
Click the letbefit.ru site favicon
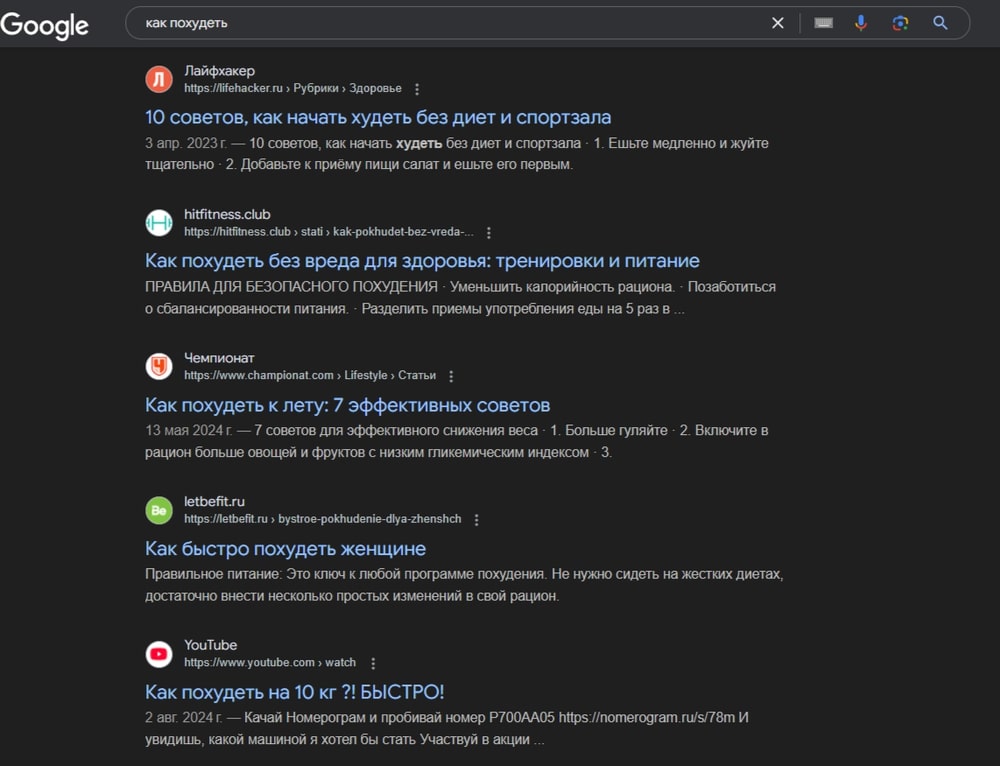click(x=159, y=510)
